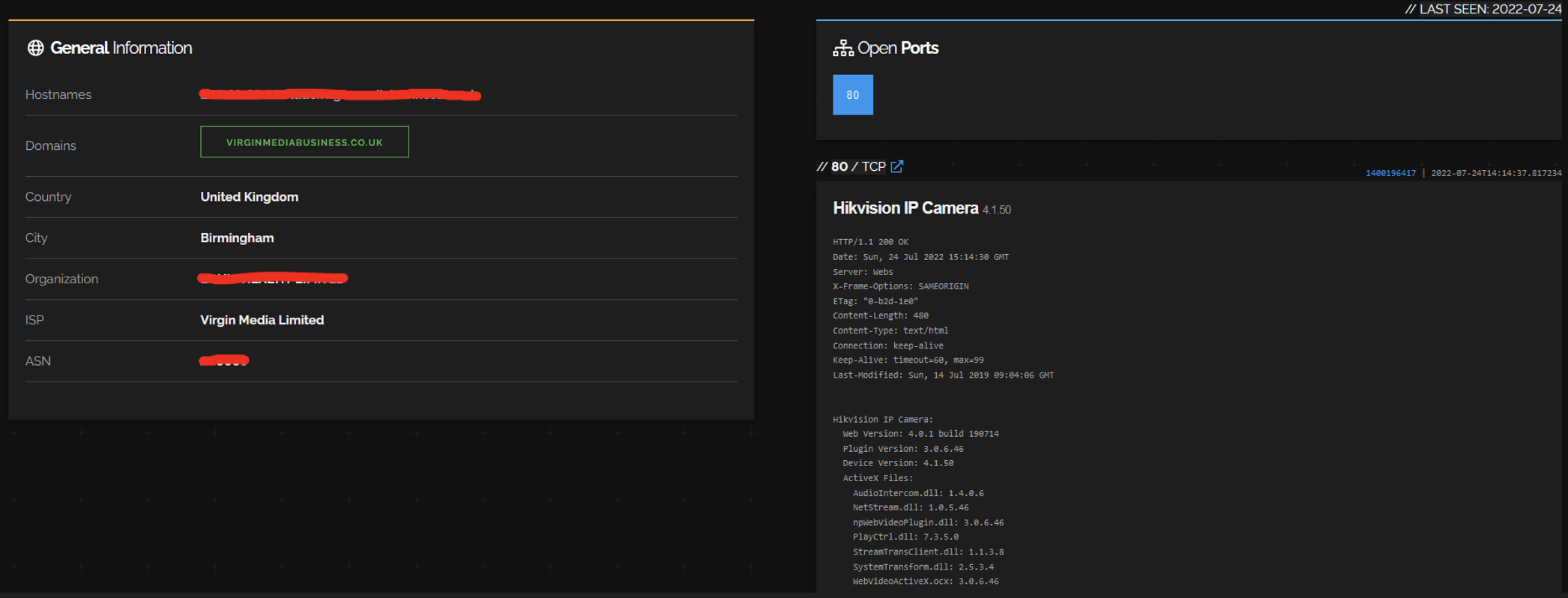The width and height of the screenshot is (1568, 598).
Task: Click the HTTP/1.1 200 OK banner line
Action: [869, 242]
